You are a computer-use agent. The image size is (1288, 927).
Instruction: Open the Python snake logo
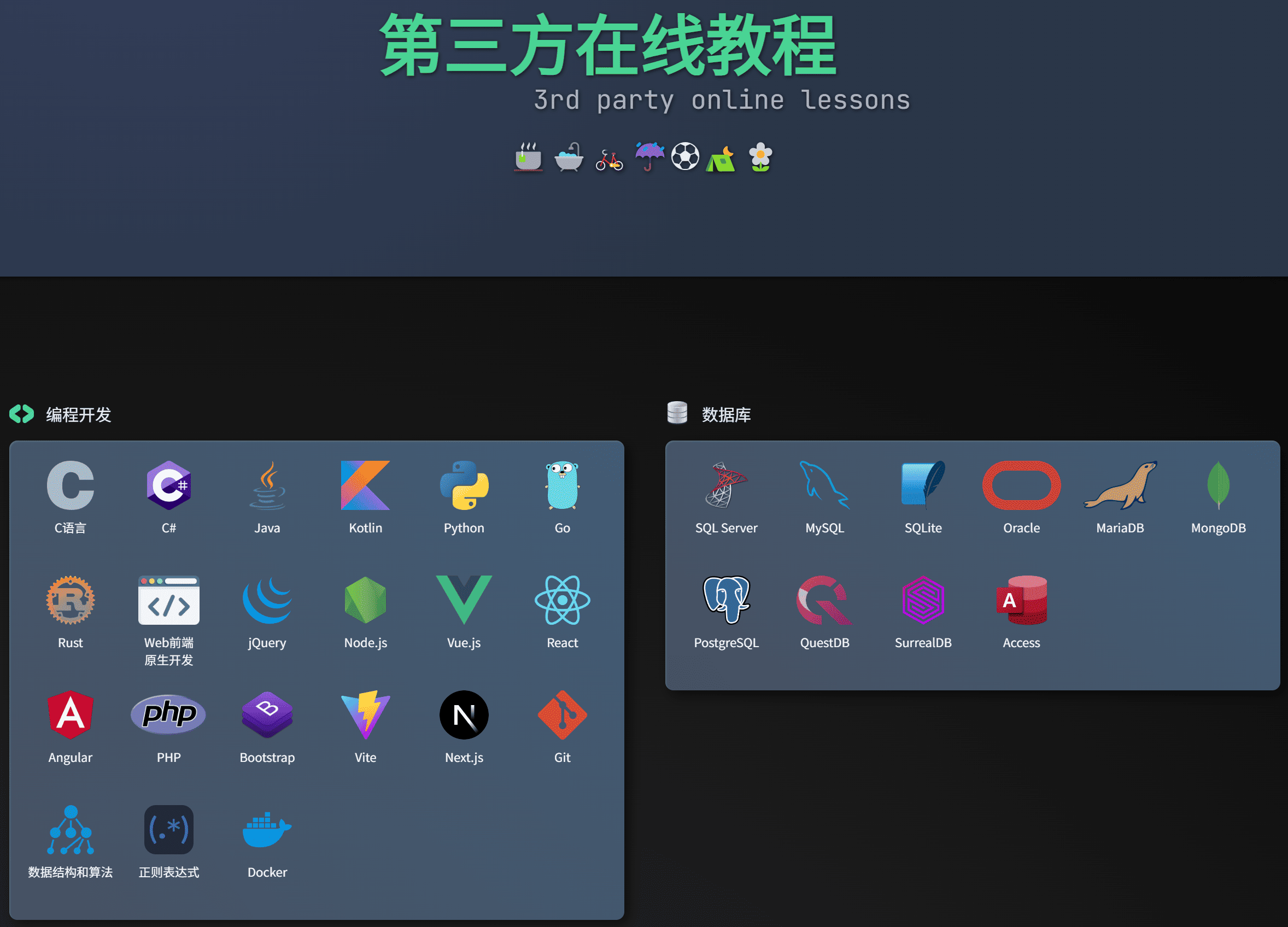[464, 485]
